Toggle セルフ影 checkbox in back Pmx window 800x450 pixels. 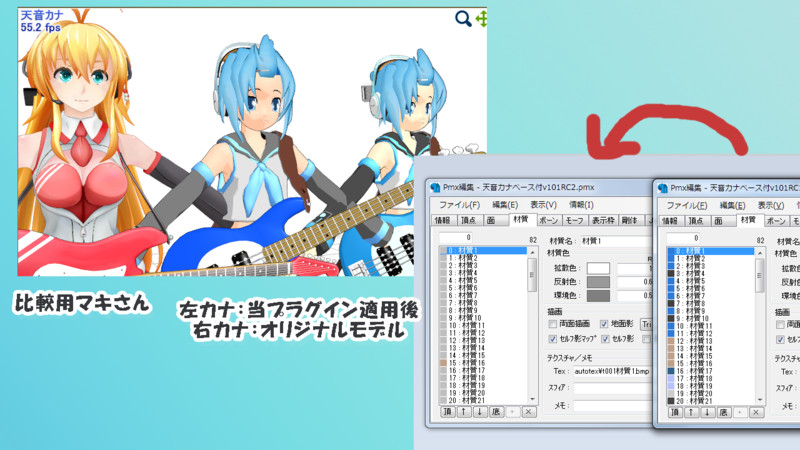[x=605, y=339]
